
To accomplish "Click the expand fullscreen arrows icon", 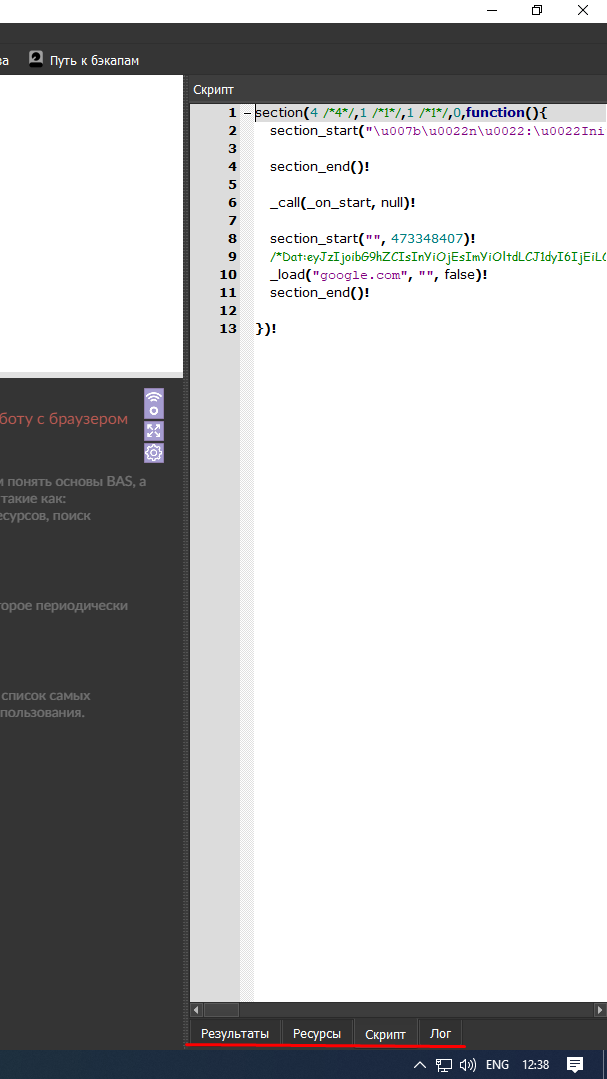I will [x=153, y=431].
